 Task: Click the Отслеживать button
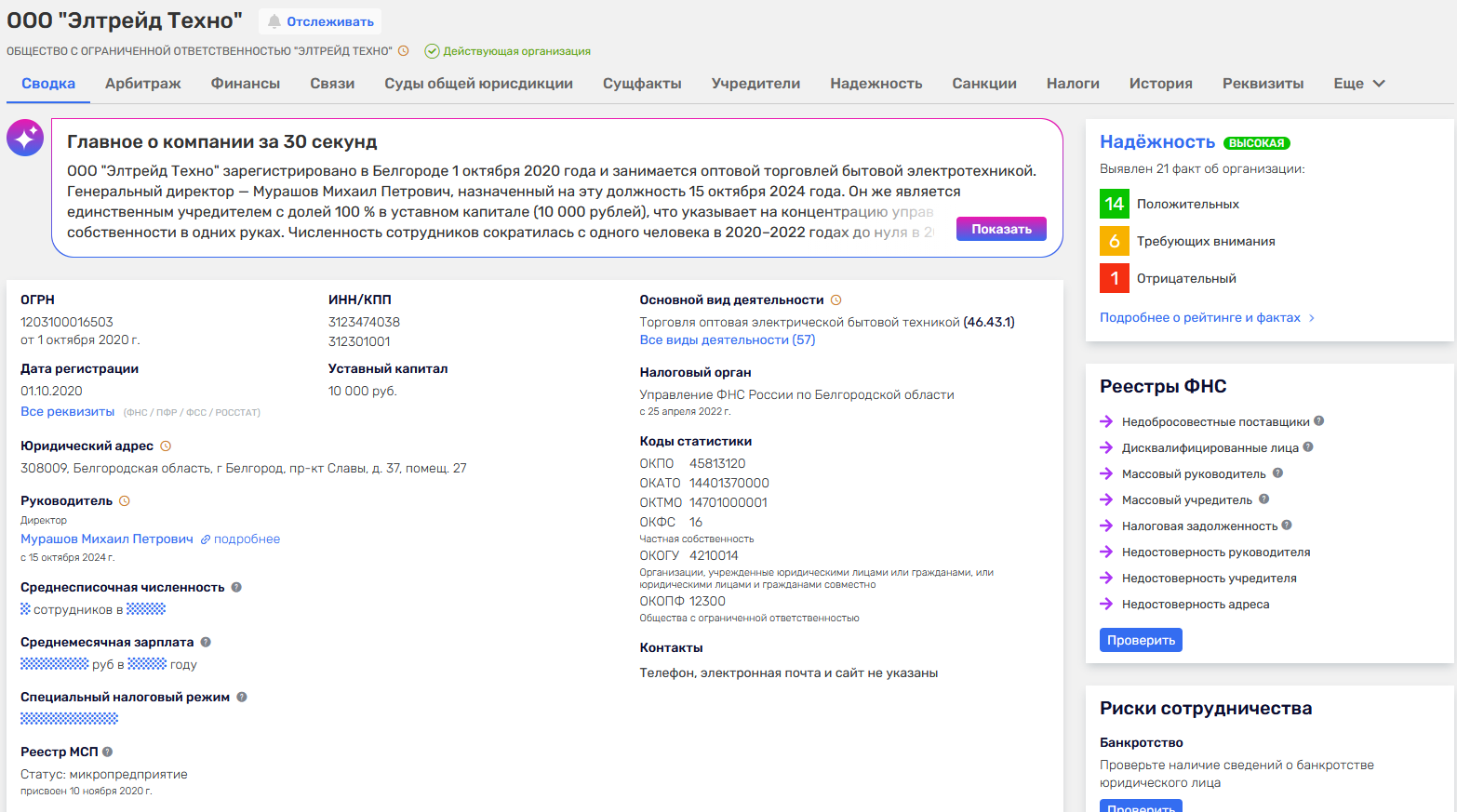point(320,21)
